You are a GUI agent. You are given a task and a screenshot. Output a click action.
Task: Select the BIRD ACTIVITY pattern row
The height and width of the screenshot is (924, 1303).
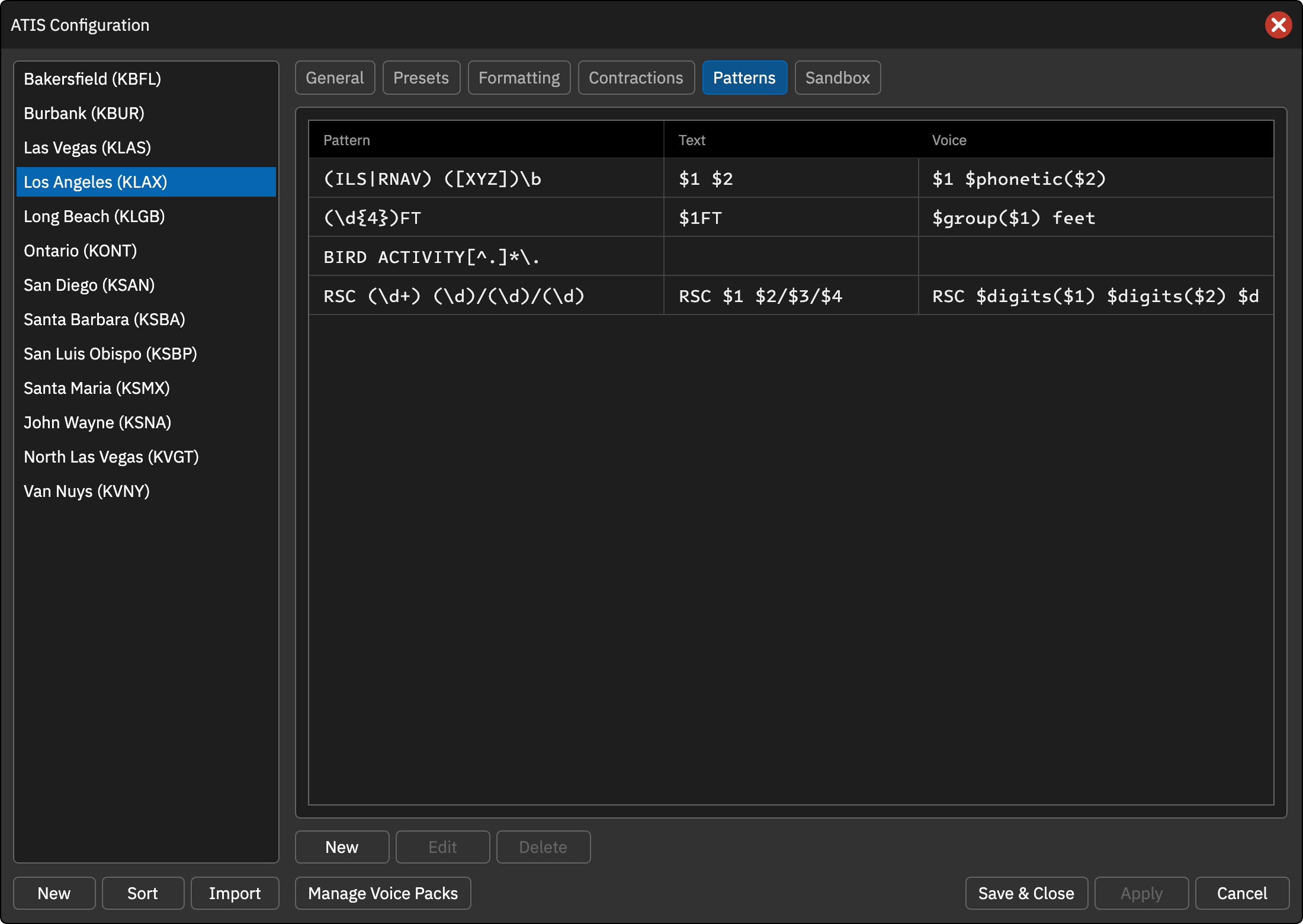point(791,256)
